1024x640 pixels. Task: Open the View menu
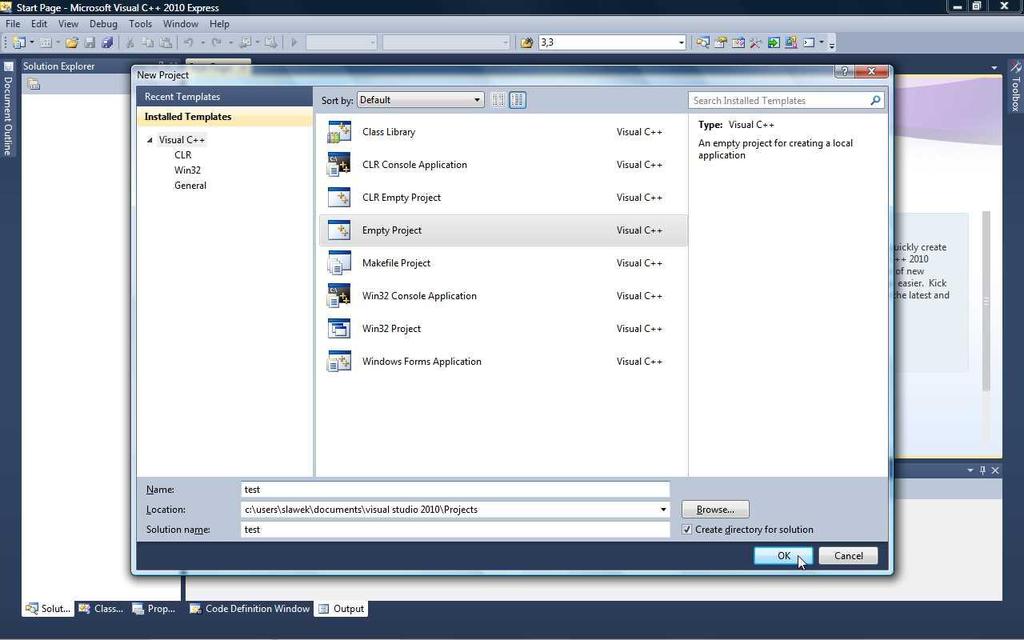68,24
